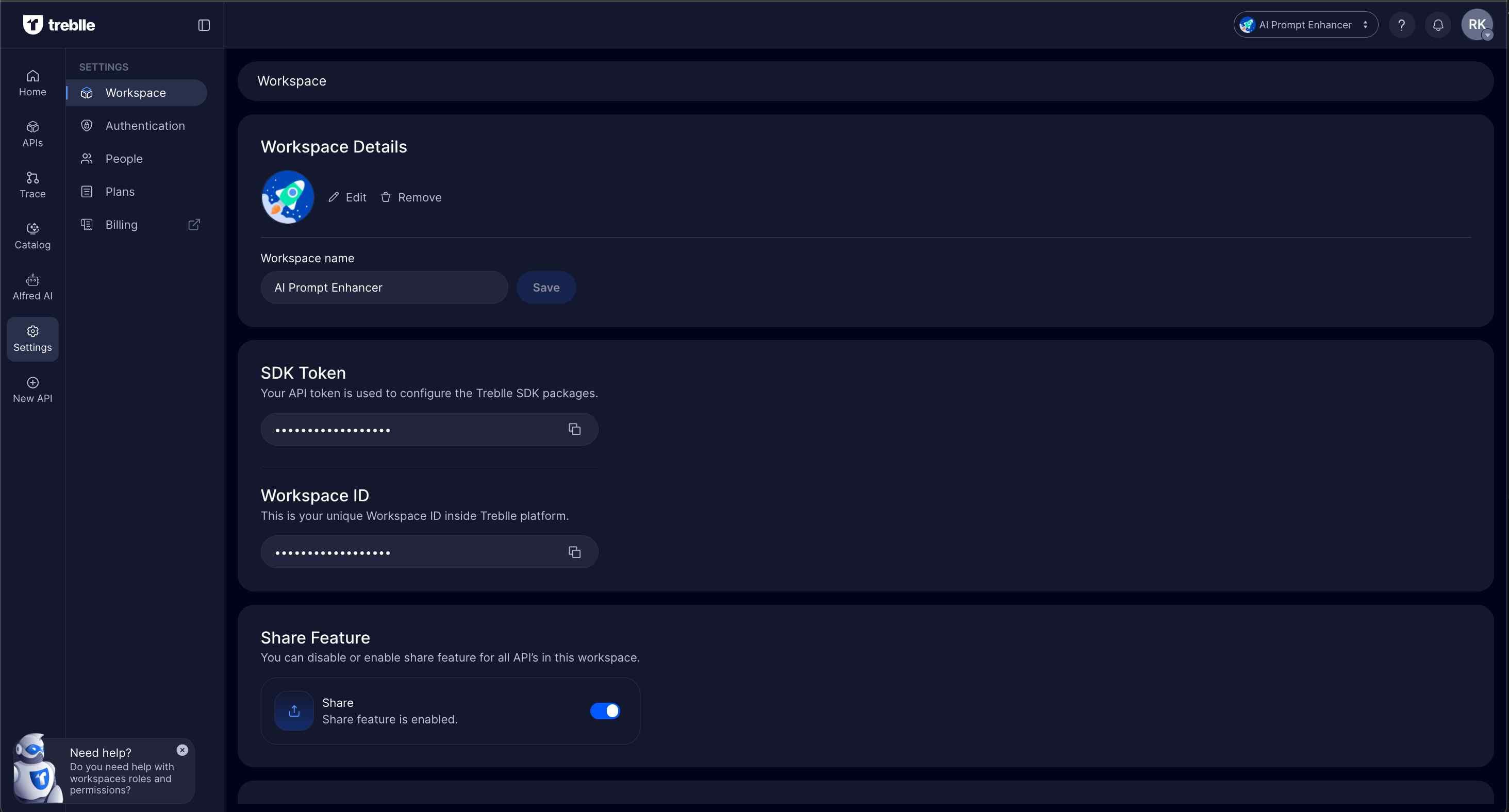Open the AI Prompt Enhancer workspace switcher
This screenshot has height=812, width=1509.
1305,25
